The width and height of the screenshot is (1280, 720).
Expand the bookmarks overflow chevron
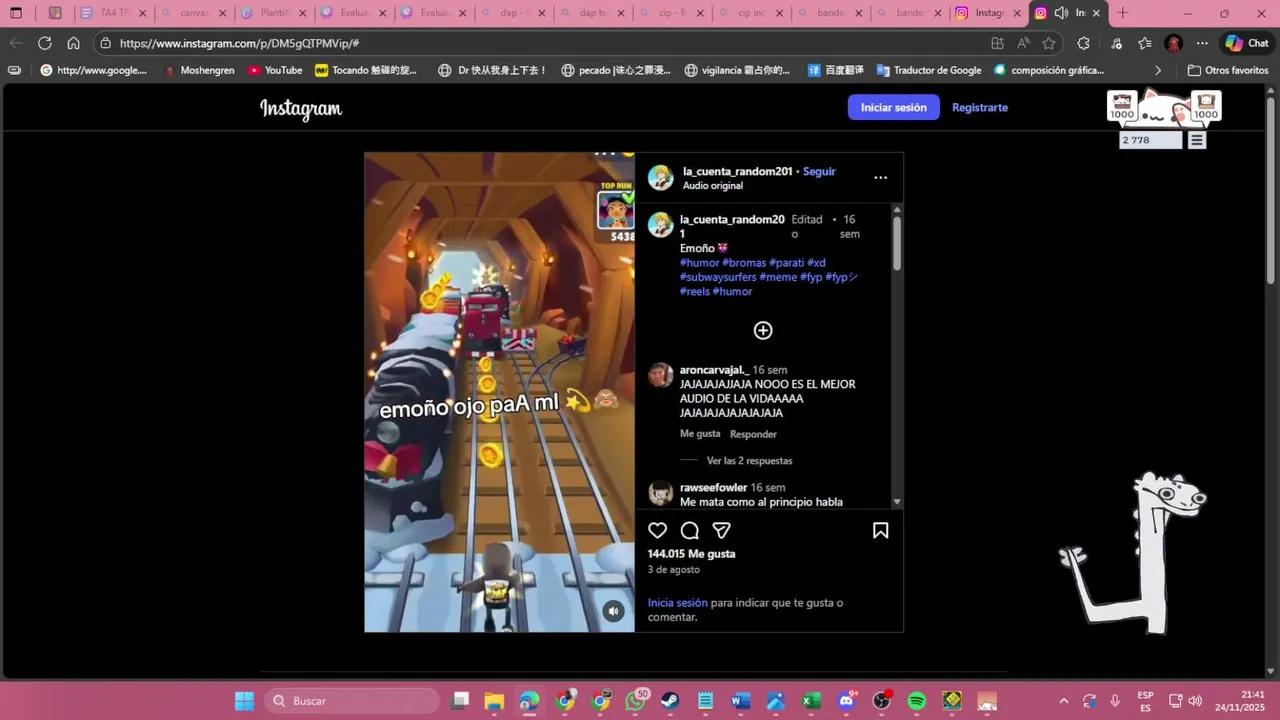pyautogui.click(x=1158, y=70)
